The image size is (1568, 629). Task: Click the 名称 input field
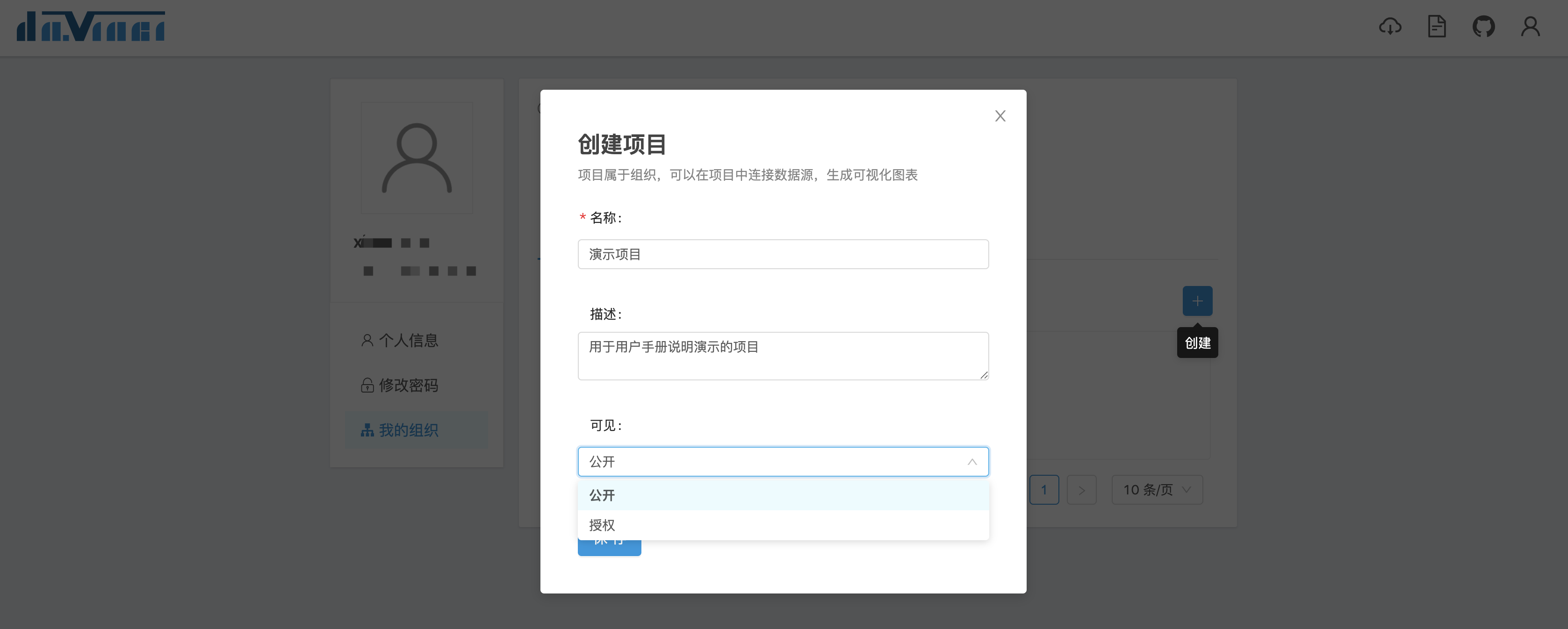coord(783,254)
